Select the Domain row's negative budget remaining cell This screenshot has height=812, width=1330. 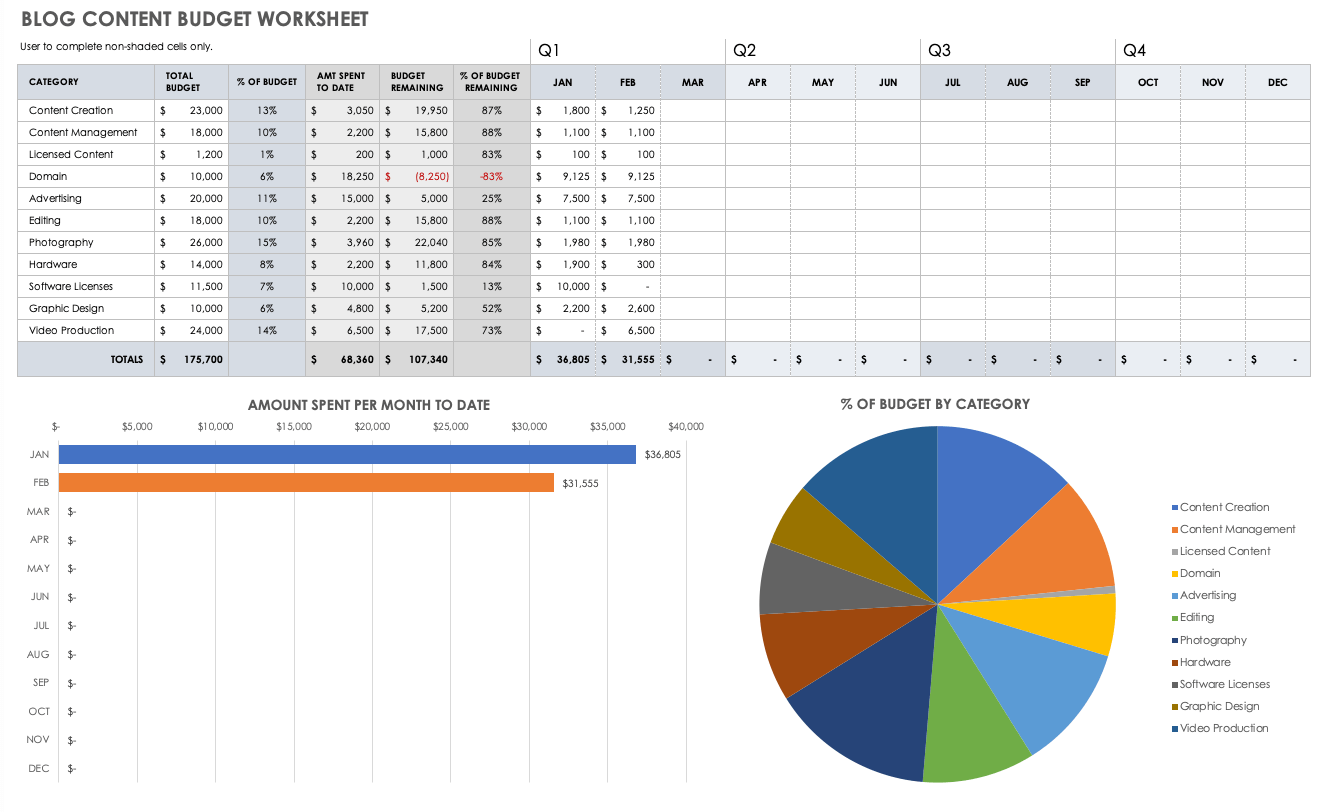click(x=416, y=177)
